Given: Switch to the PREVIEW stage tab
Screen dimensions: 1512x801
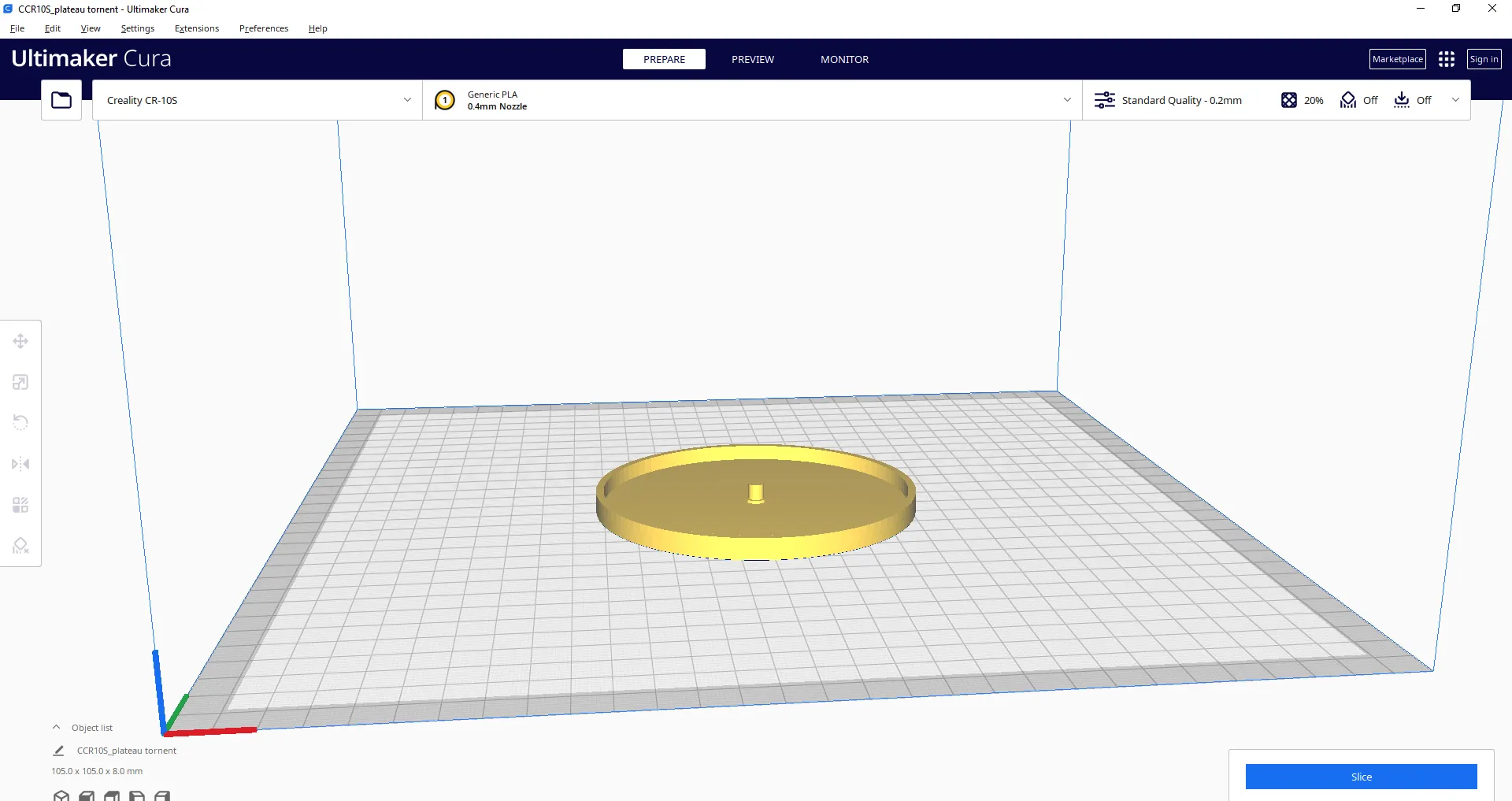Looking at the screenshot, I should (x=752, y=59).
